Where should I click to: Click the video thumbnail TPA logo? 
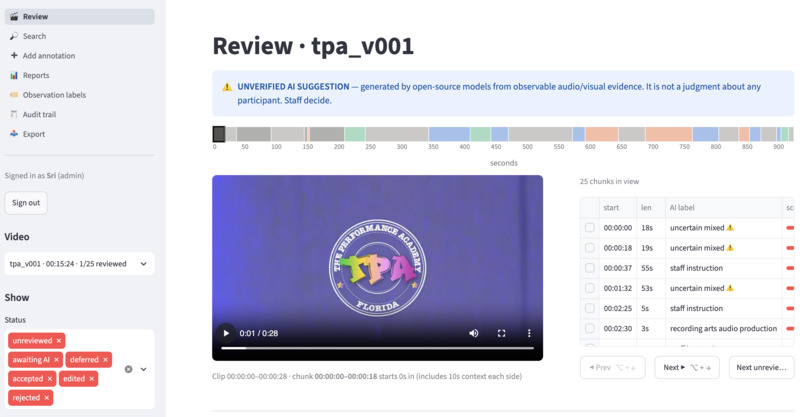377,267
